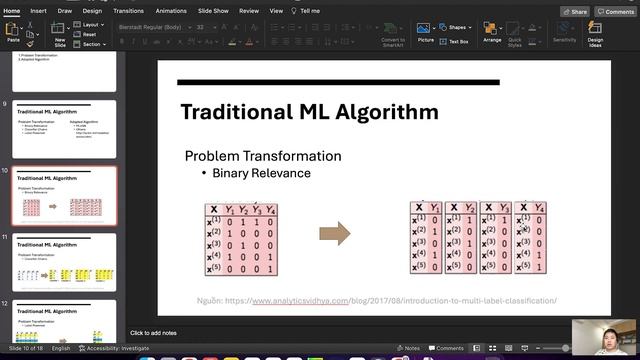Click the text highlight color swatch
The width and height of the screenshot is (640, 360).
coord(232,42)
